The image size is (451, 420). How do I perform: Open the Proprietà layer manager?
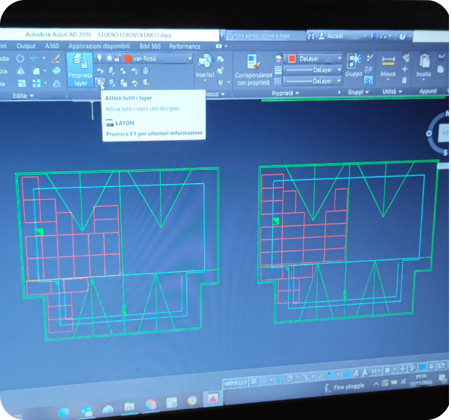click(x=80, y=70)
